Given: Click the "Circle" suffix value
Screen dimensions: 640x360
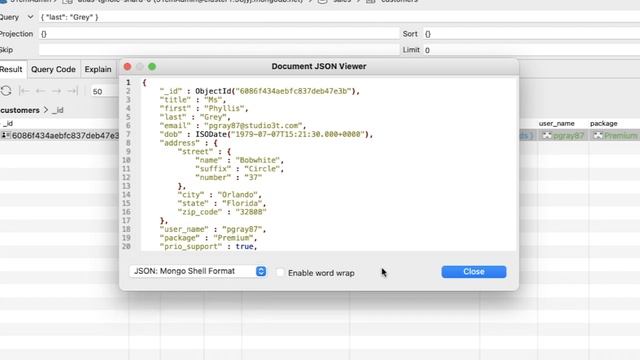Looking at the screenshot, I should [x=262, y=169].
